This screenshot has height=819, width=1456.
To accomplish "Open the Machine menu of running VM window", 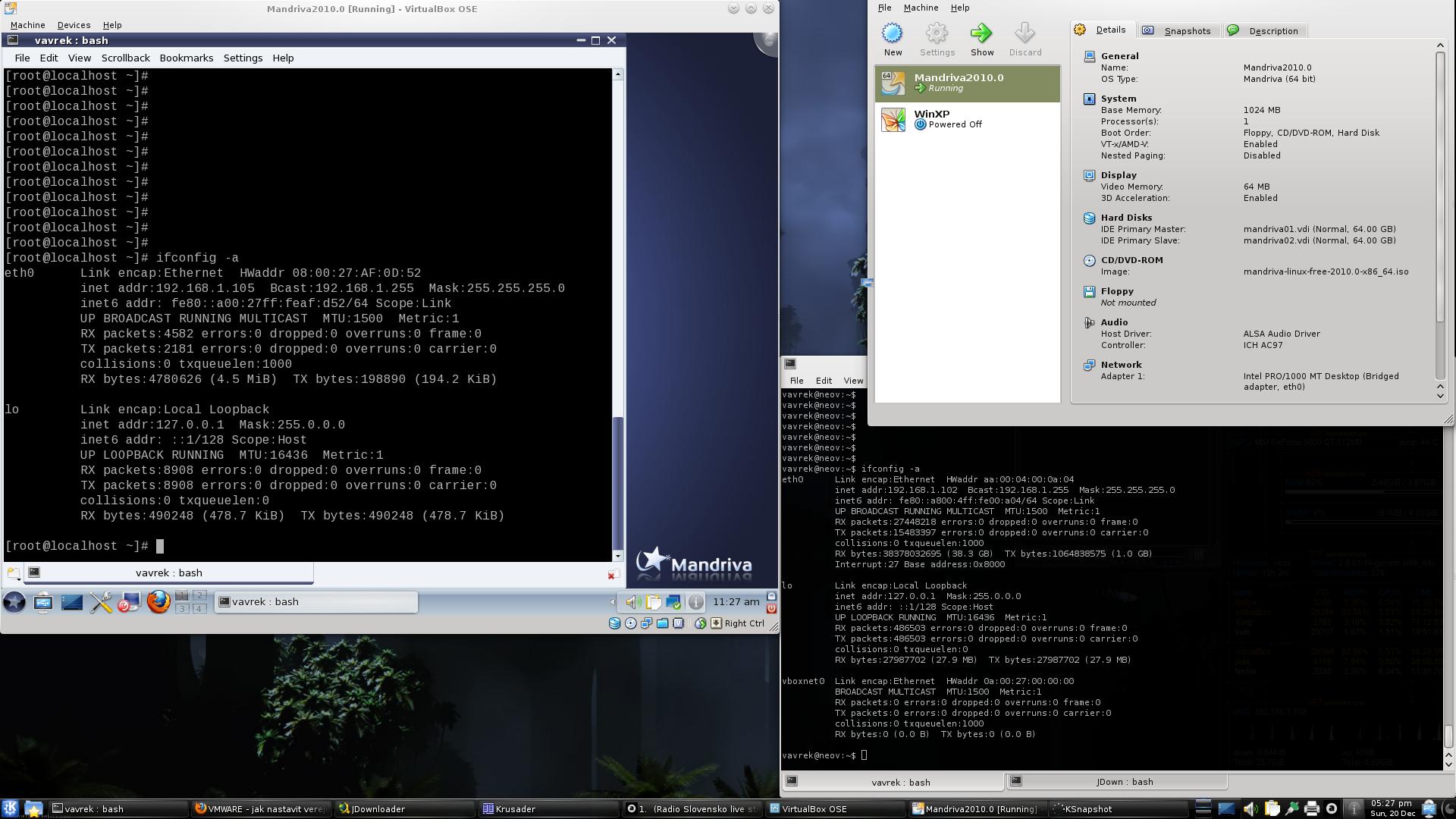I will coord(27,25).
